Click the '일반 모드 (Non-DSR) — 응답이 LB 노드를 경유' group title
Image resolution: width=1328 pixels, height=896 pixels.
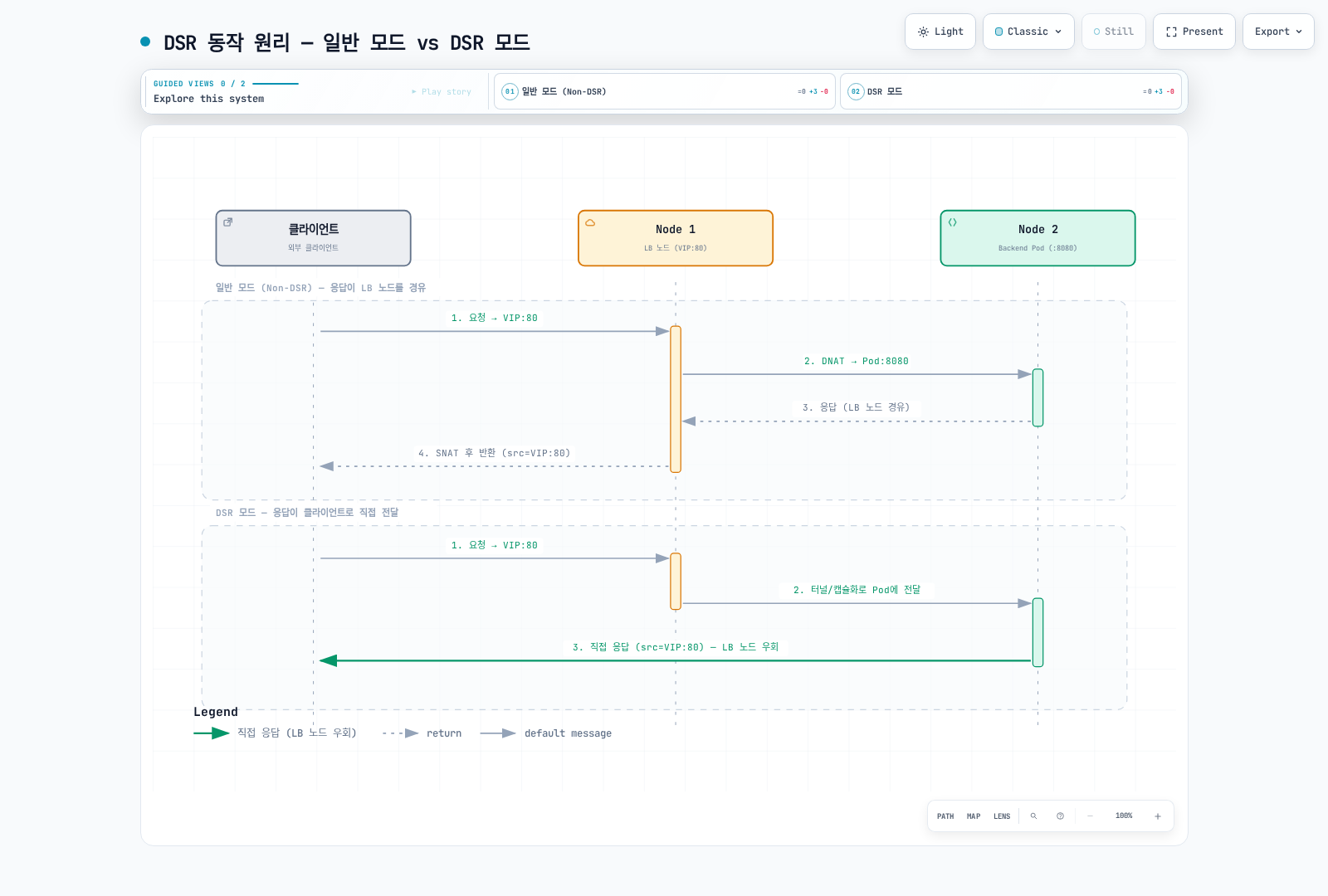[320, 288]
